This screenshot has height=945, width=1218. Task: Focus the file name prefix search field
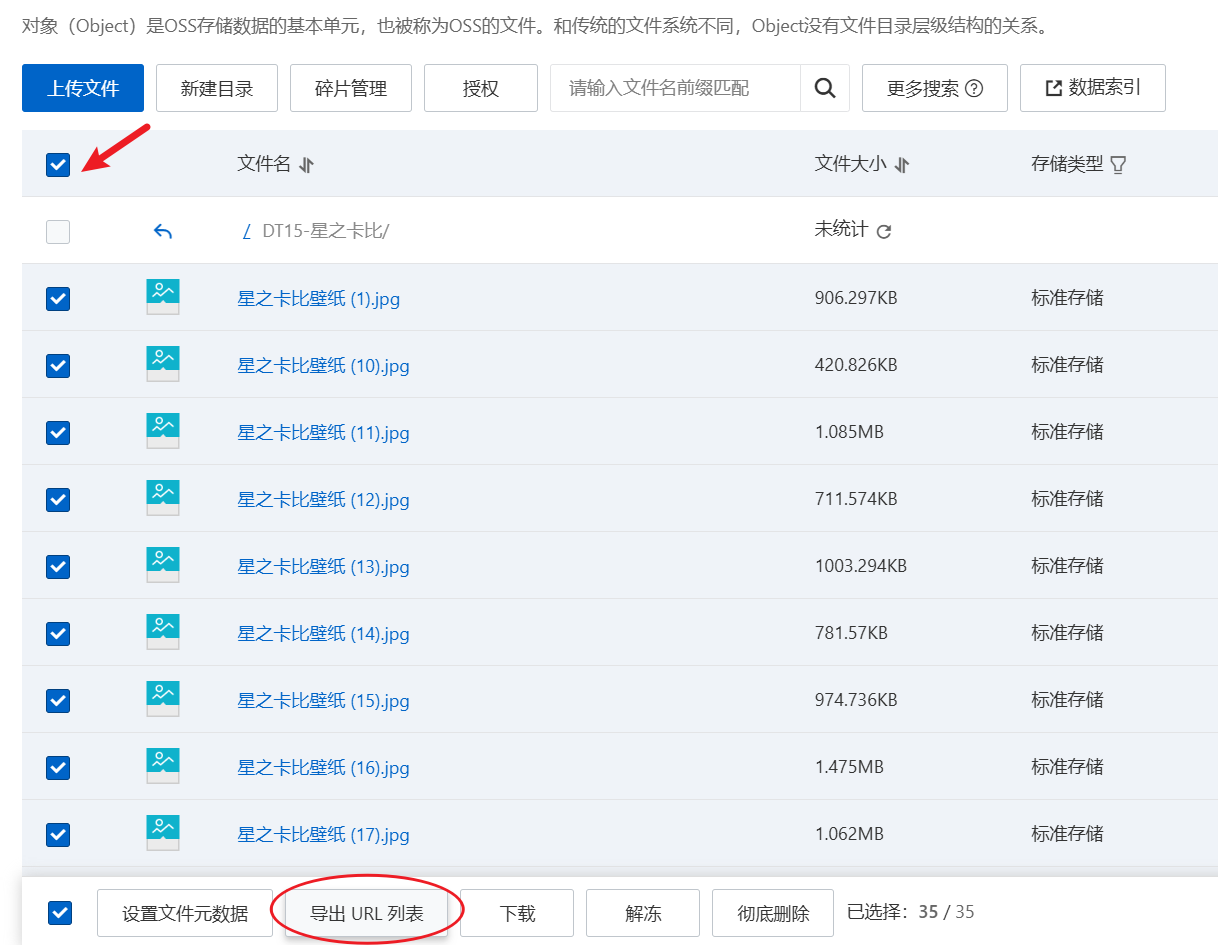pyautogui.click(x=675, y=88)
